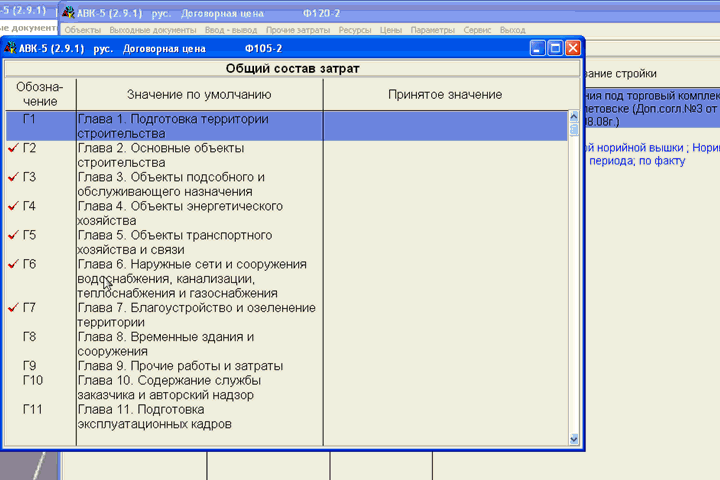The image size is (720, 480).
Task: Click the АВК-5 icon in Ф120-2 title bar
Action: pos(68,12)
